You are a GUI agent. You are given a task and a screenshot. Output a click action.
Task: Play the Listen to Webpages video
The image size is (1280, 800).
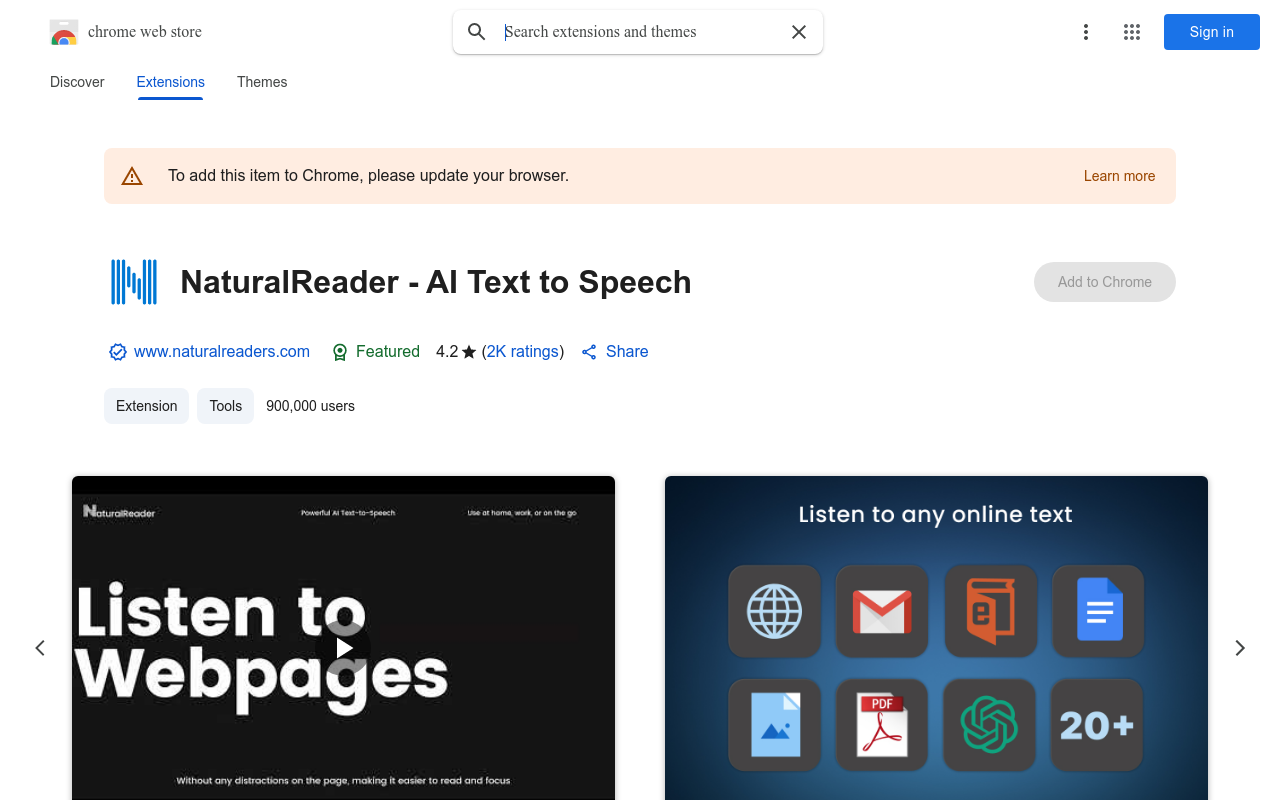click(x=343, y=648)
